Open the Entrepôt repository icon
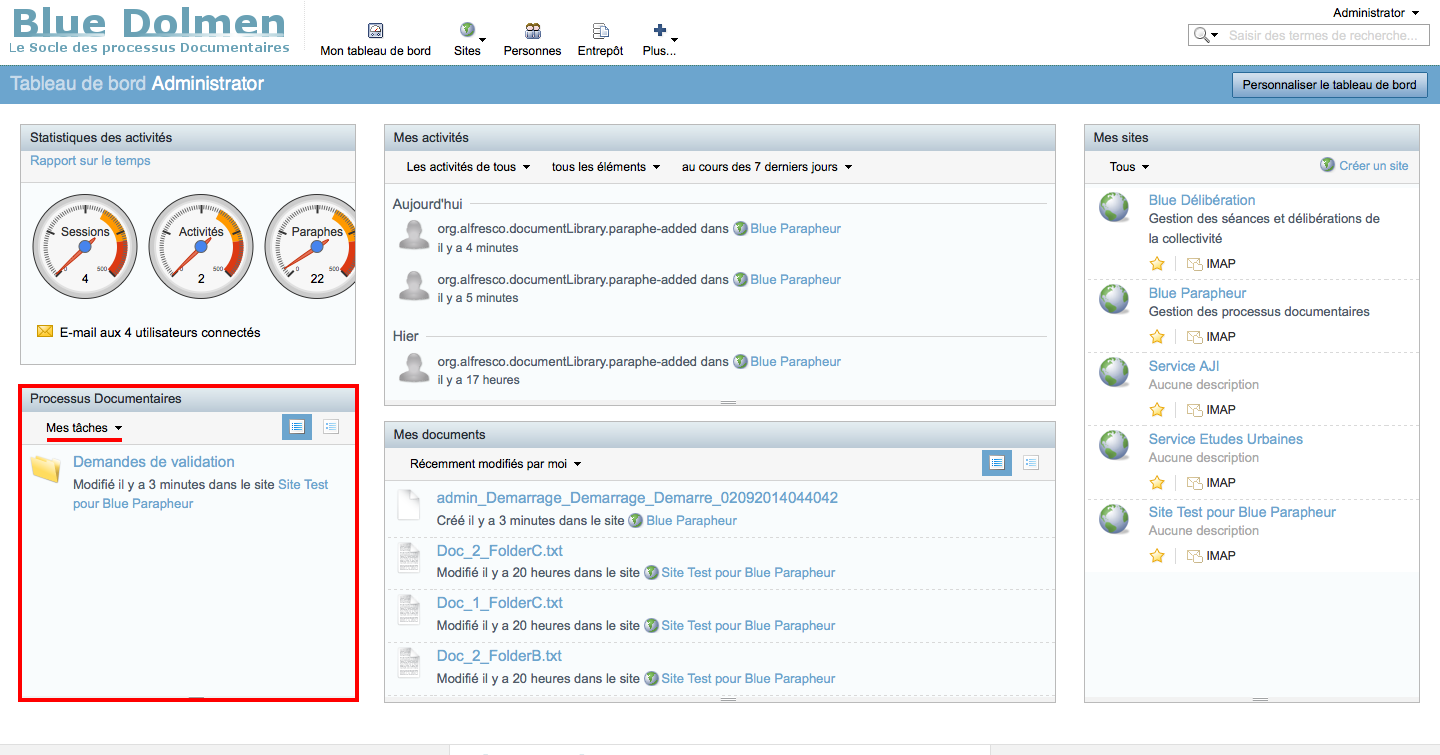 pos(600,31)
